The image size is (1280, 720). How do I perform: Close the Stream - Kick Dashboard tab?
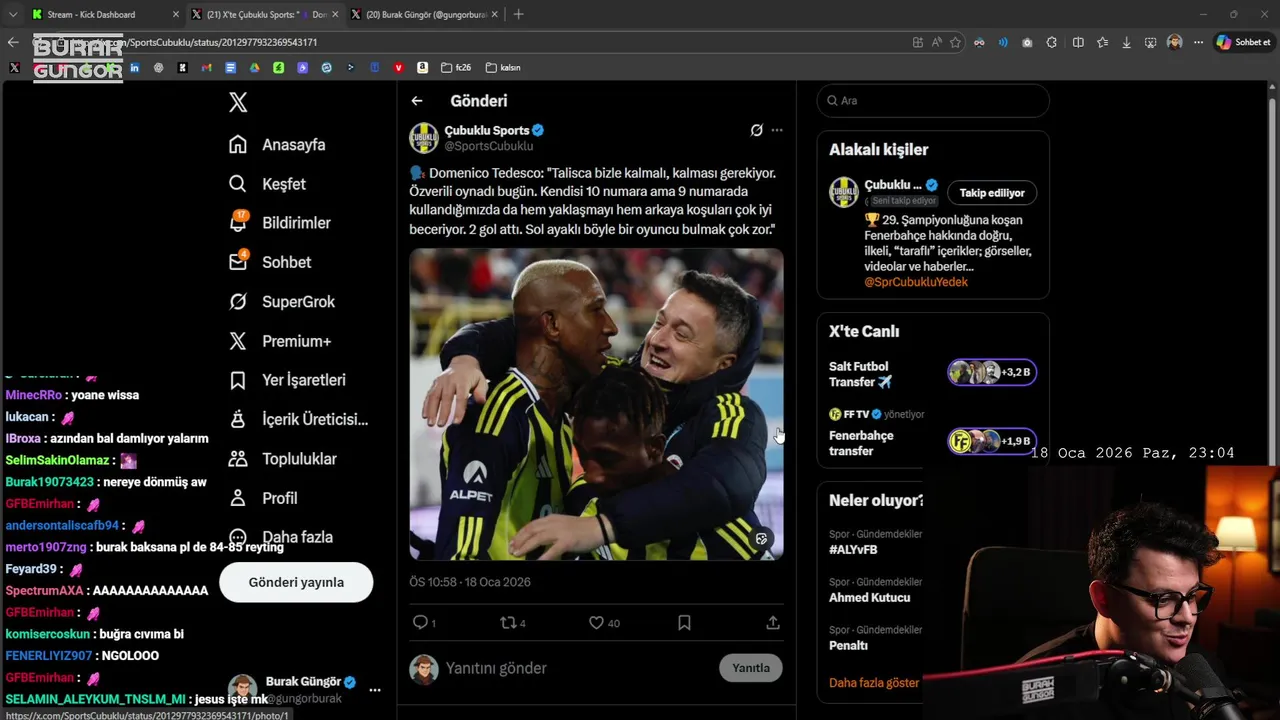tap(176, 14)
